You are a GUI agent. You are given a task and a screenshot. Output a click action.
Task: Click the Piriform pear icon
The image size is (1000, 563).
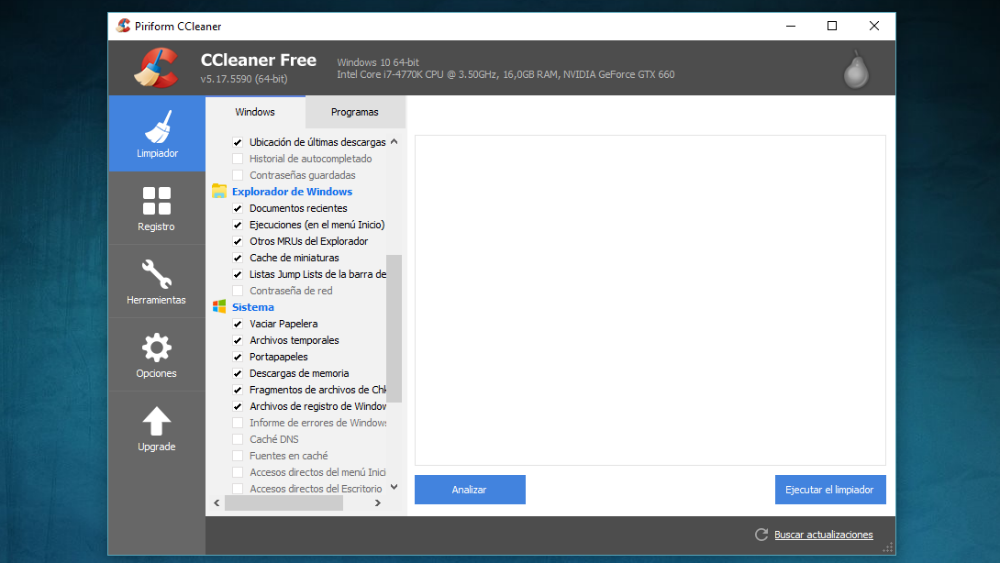pos(856,69)
